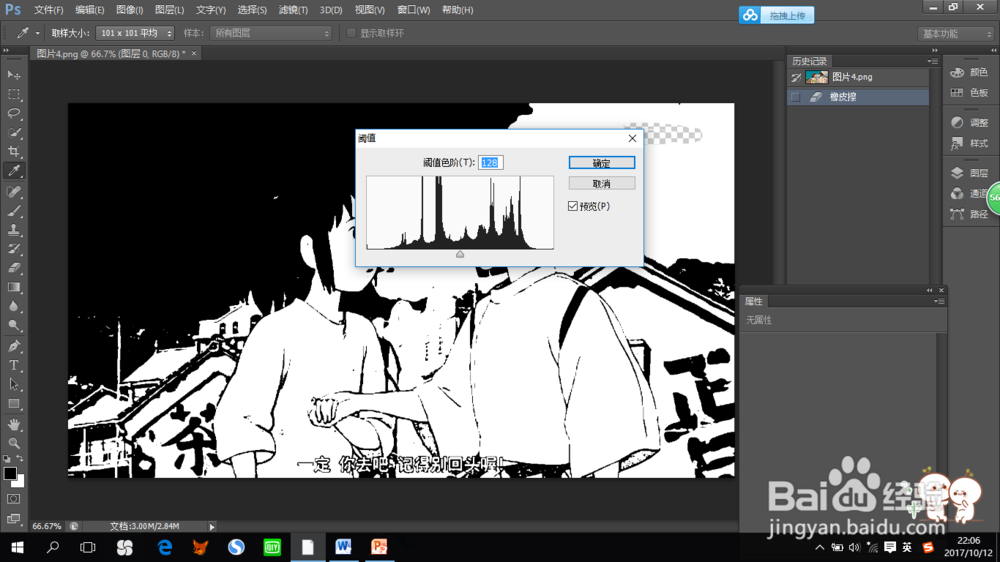Open the 滤镜(T) menu
Image resolution: width=1000 pixels, height=562 pixels.
[x=293, y=10]
